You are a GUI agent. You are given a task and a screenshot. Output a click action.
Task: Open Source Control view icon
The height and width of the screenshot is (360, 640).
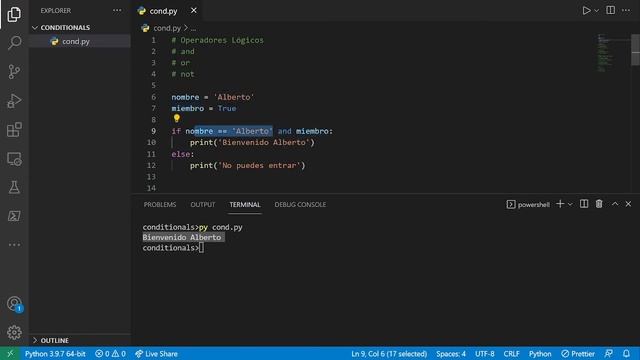point(14,72)
